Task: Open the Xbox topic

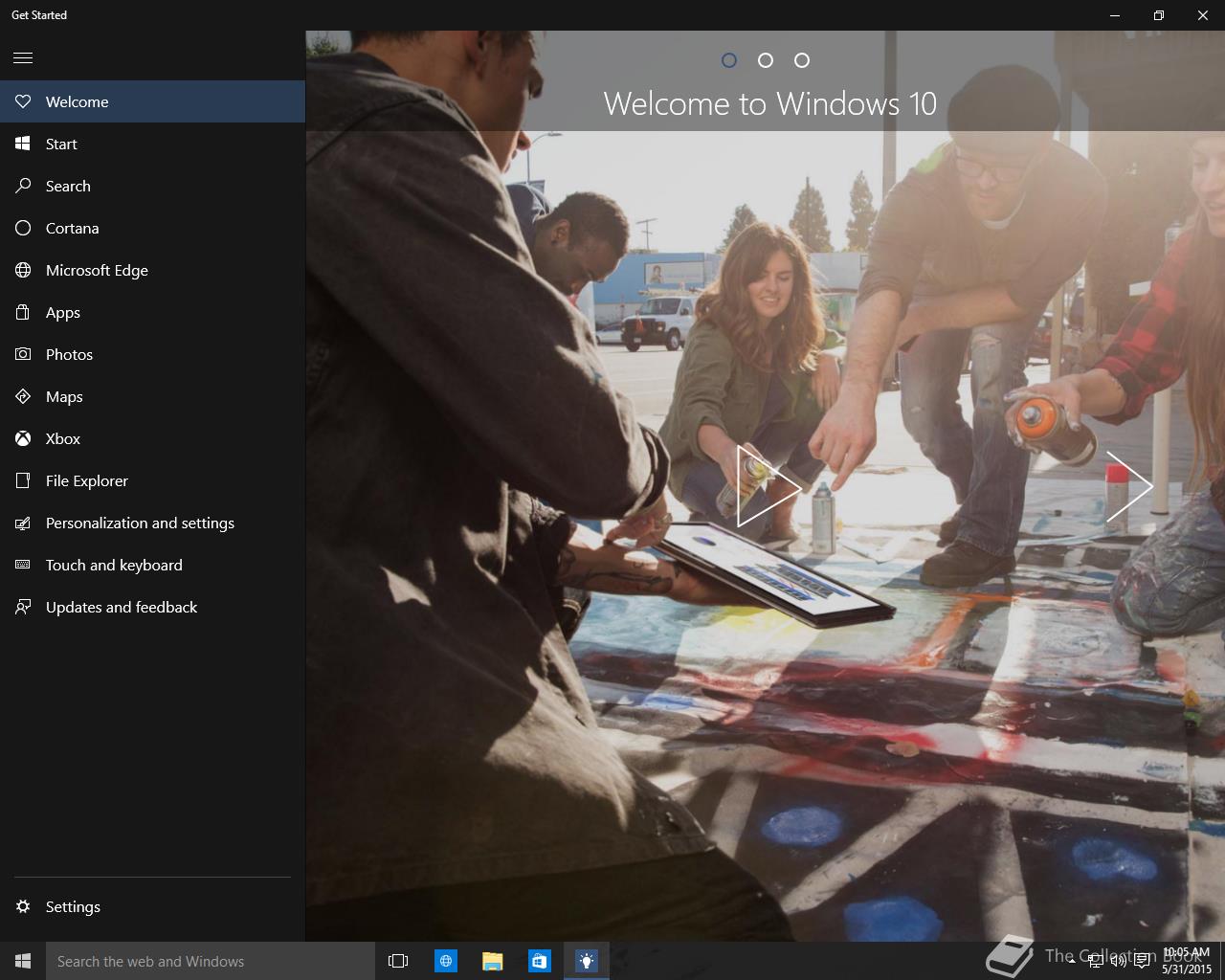Action: [152, 438]
